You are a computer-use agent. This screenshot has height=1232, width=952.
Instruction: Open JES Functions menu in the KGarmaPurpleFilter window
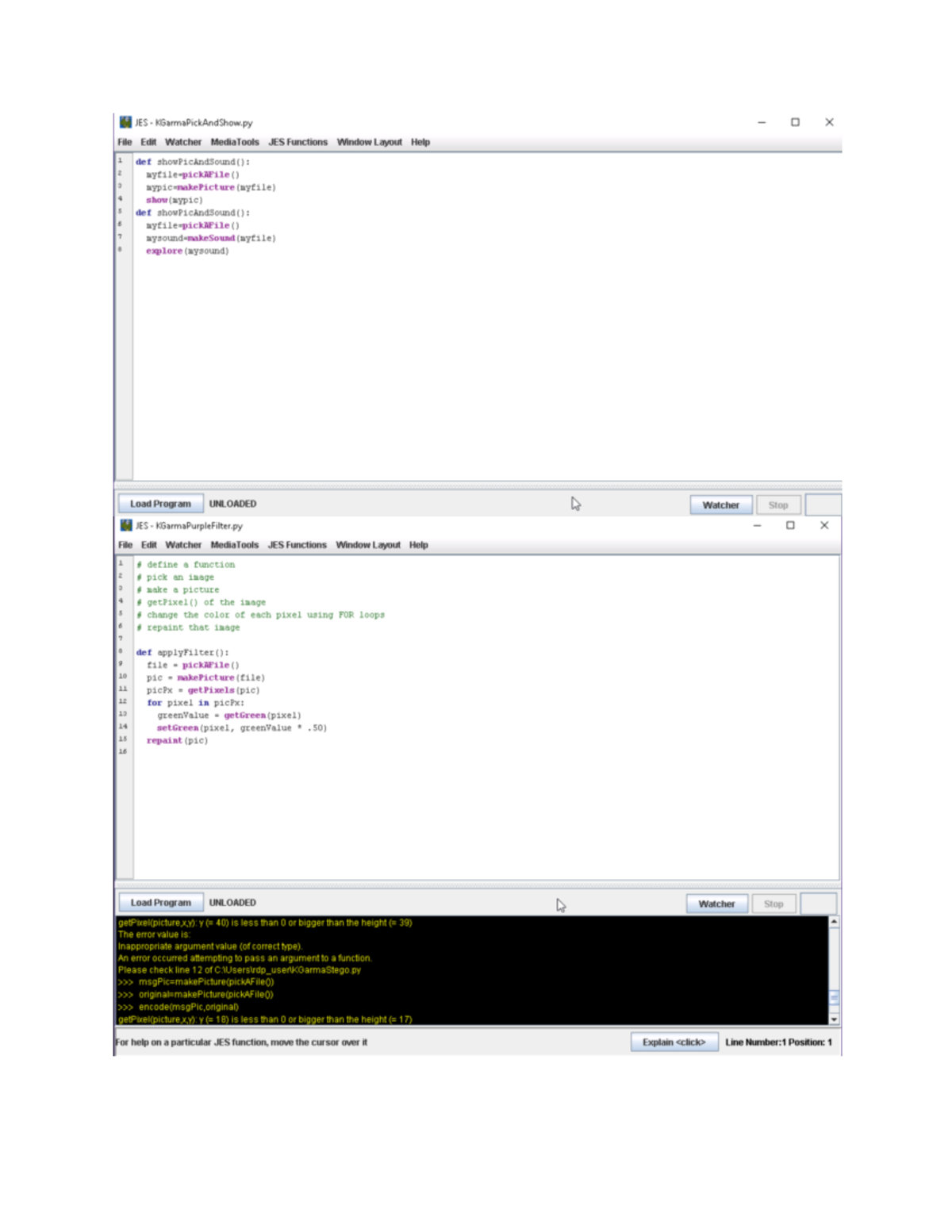[x=297, y=545]
